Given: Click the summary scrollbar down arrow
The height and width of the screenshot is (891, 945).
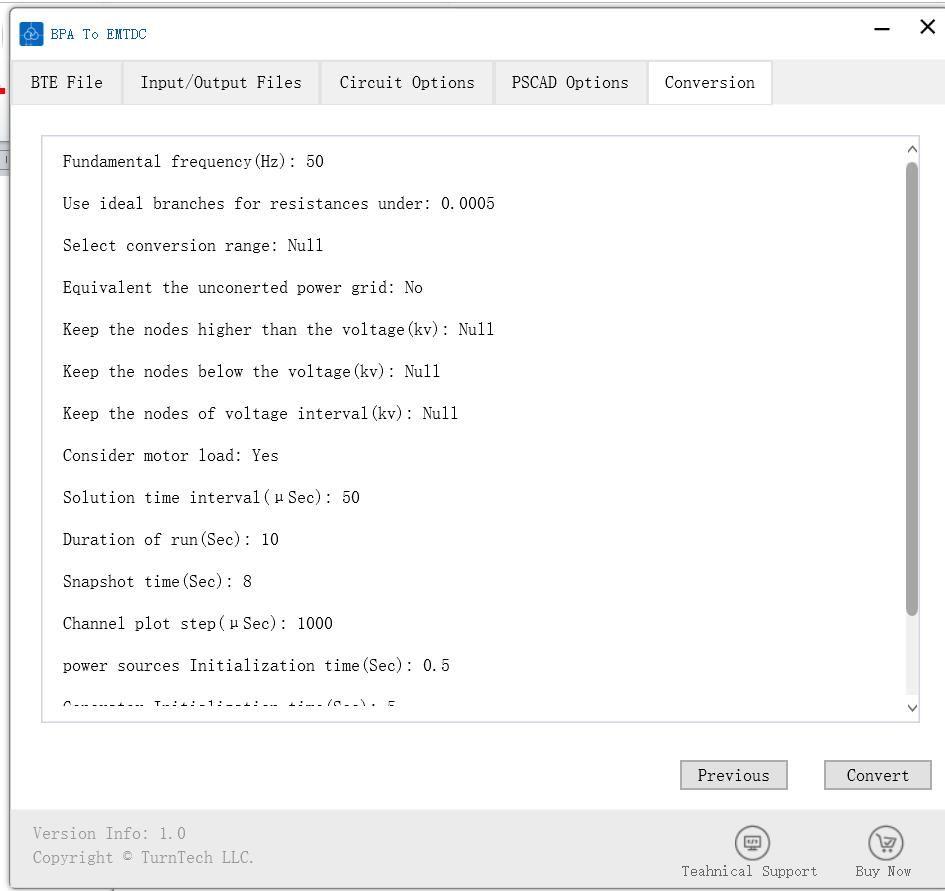Looking at the screenshot, I should [912, 708].
